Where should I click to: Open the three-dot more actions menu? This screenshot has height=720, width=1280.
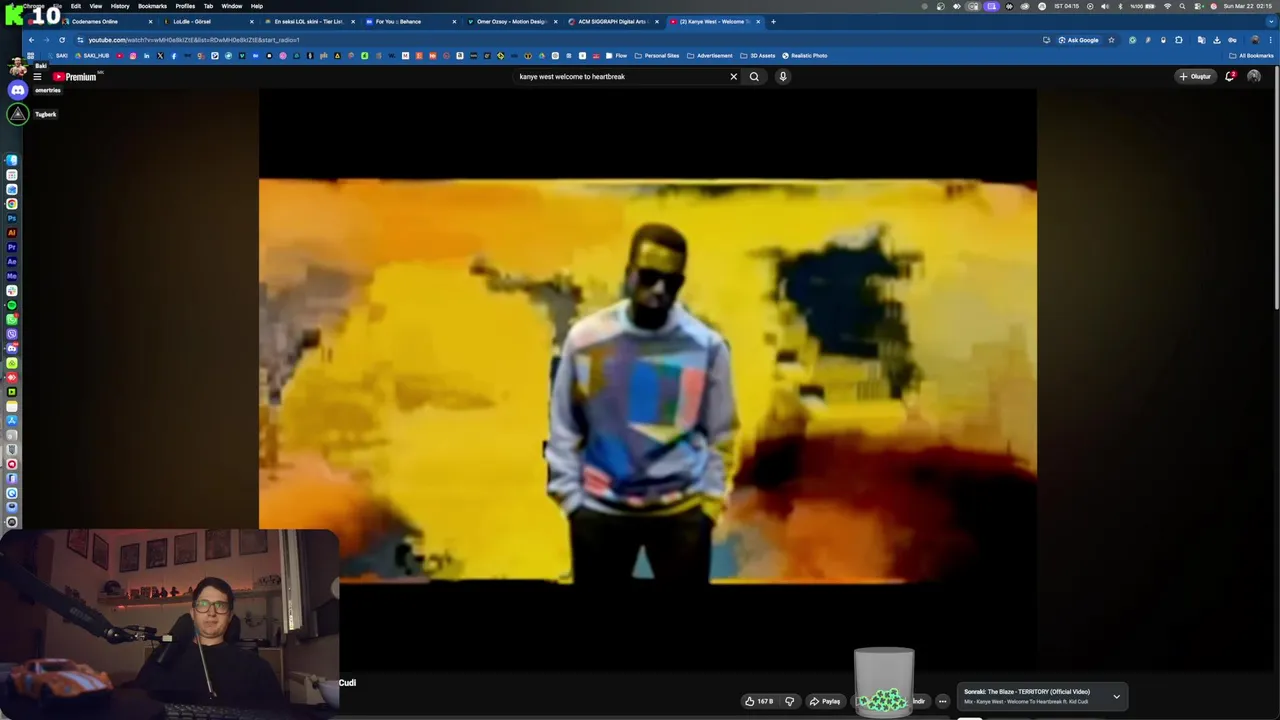[x=942, y=701]
